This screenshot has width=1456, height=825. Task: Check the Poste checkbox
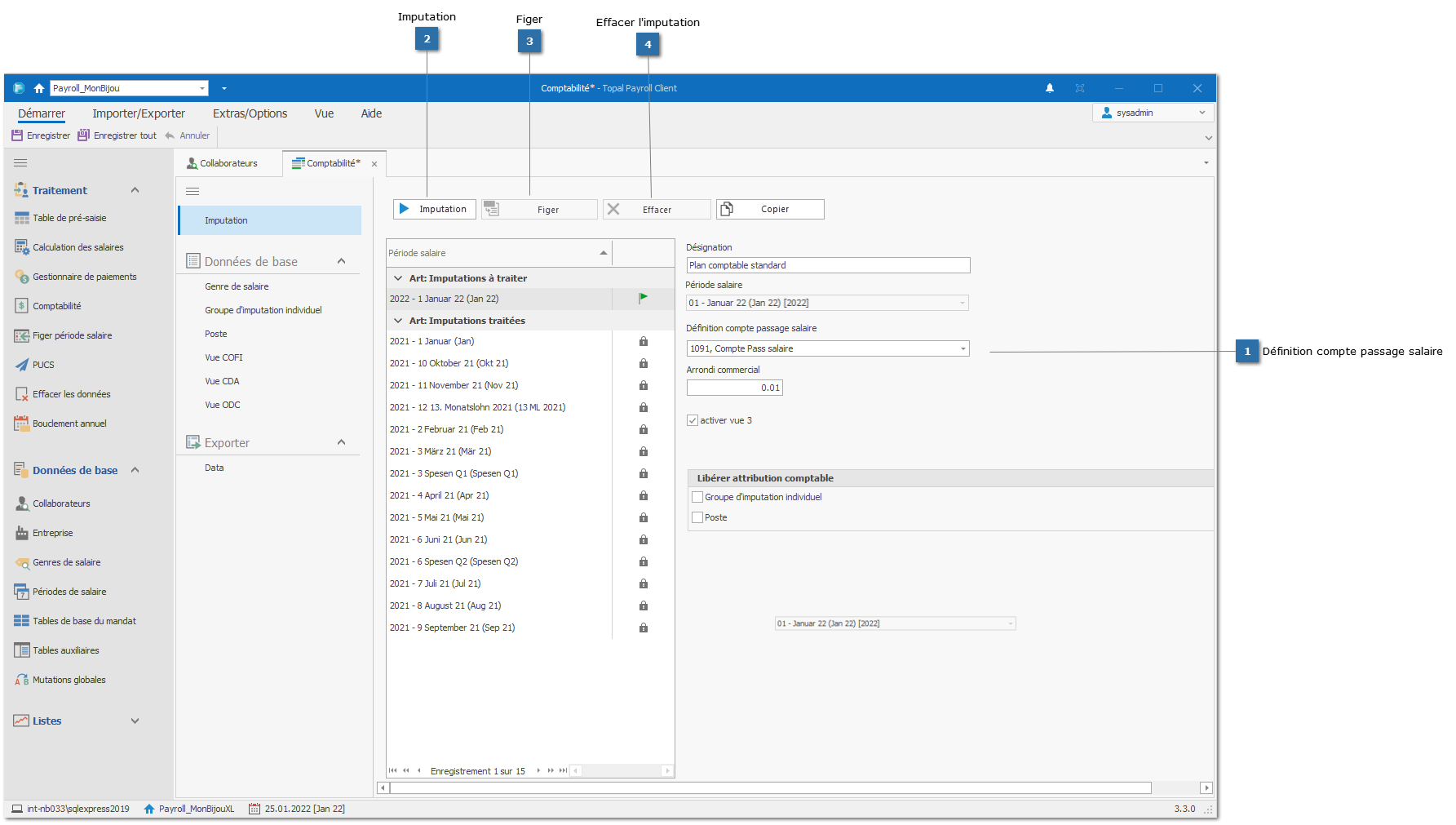point(697,517)
